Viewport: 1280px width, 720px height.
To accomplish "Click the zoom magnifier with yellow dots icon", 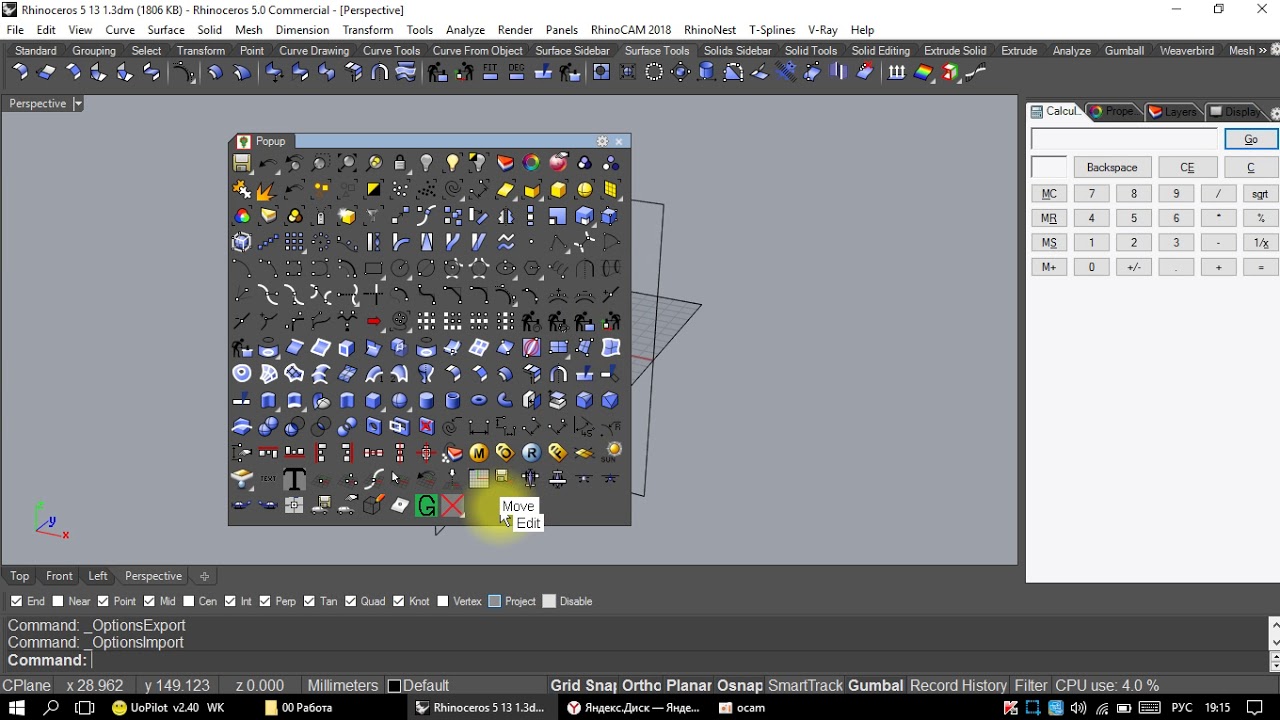I will (x=374, y=163).
